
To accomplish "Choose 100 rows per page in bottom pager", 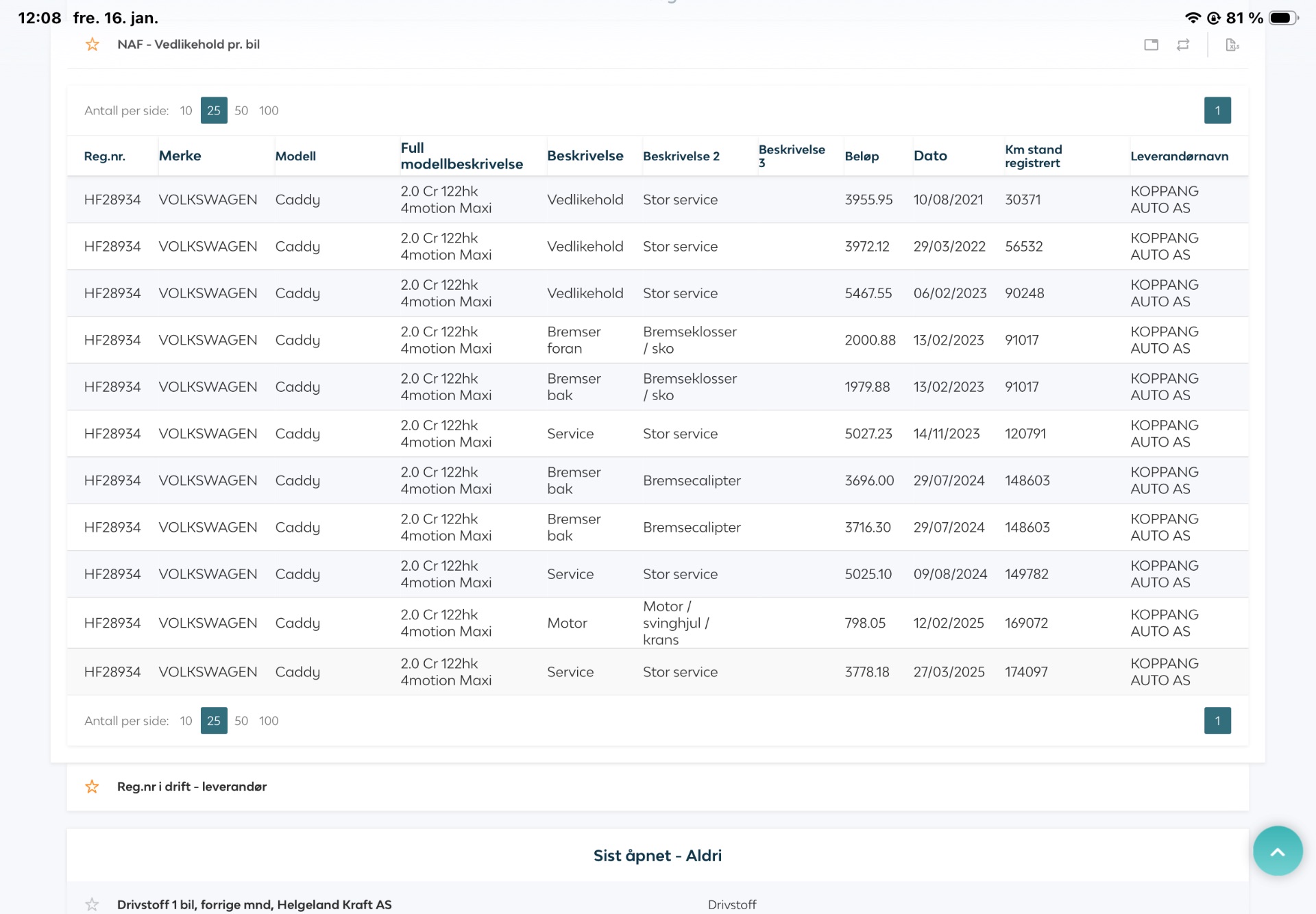I will tap(269, 721).
